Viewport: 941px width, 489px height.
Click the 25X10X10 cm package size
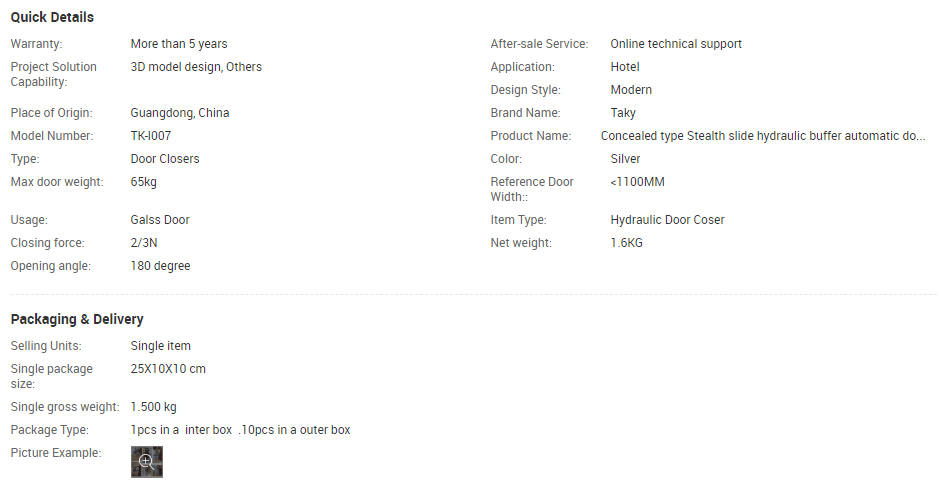[168, 369]
